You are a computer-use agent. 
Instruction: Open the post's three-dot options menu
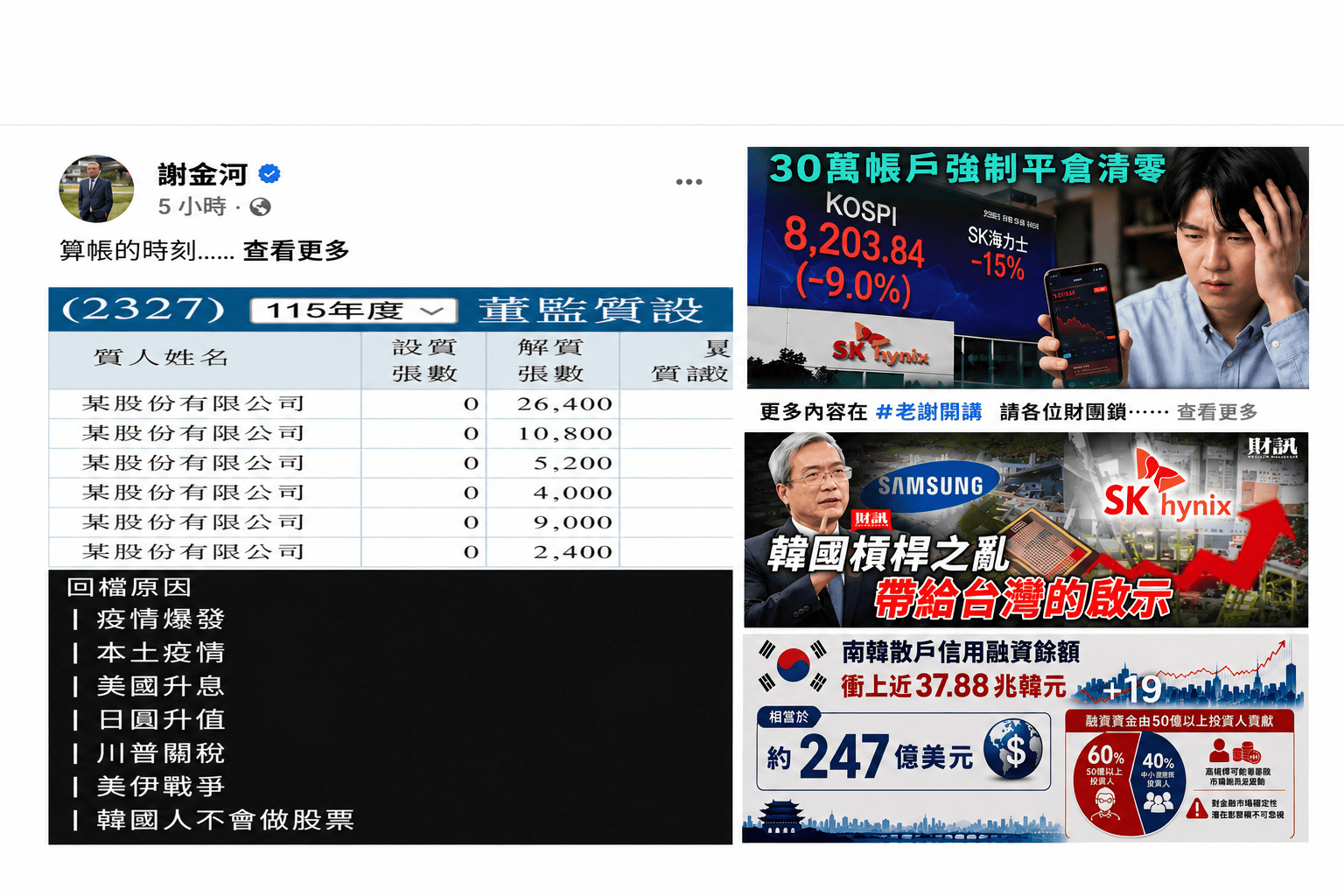[689, 182]
